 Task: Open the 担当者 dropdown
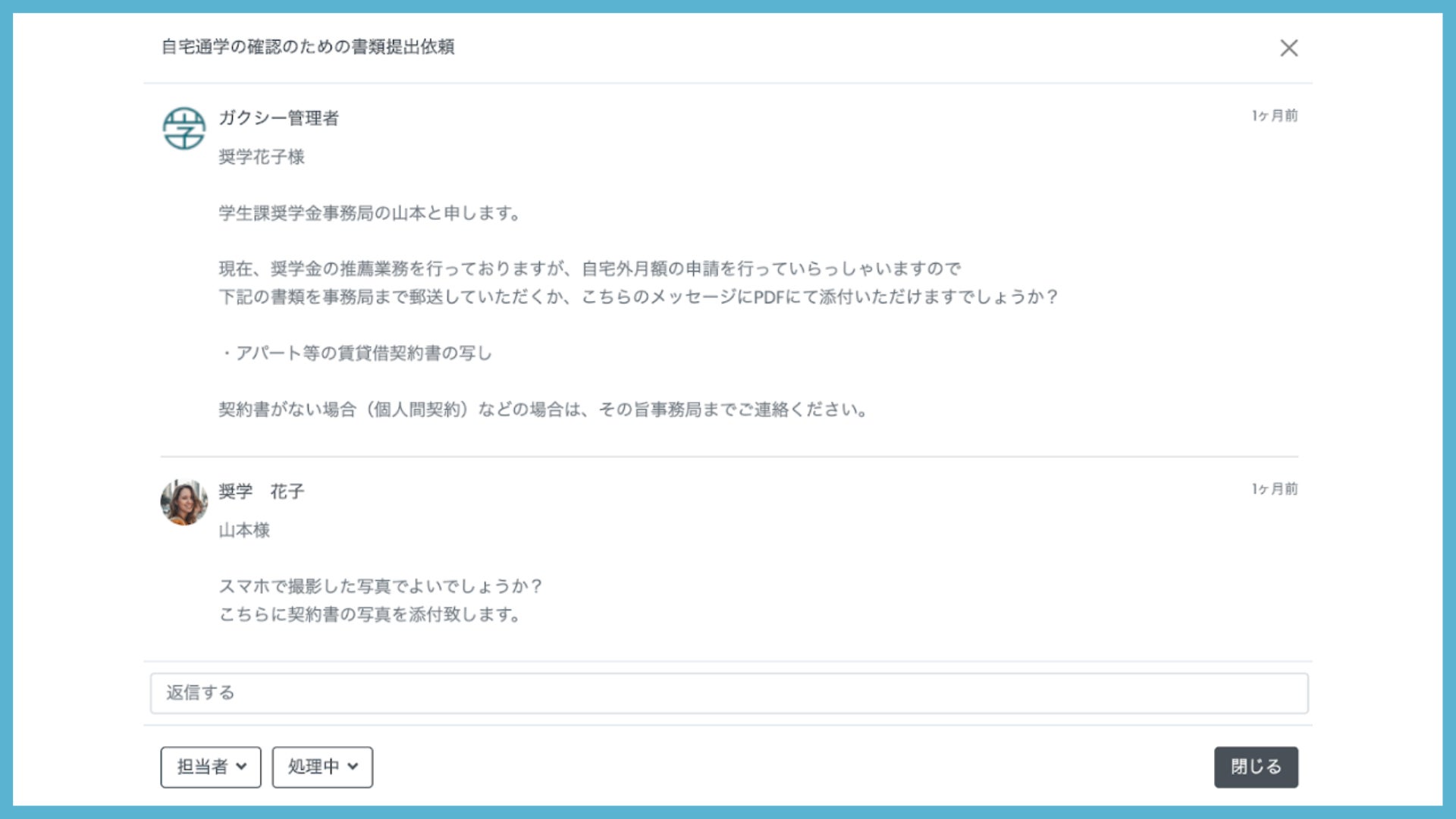[210, 767]
